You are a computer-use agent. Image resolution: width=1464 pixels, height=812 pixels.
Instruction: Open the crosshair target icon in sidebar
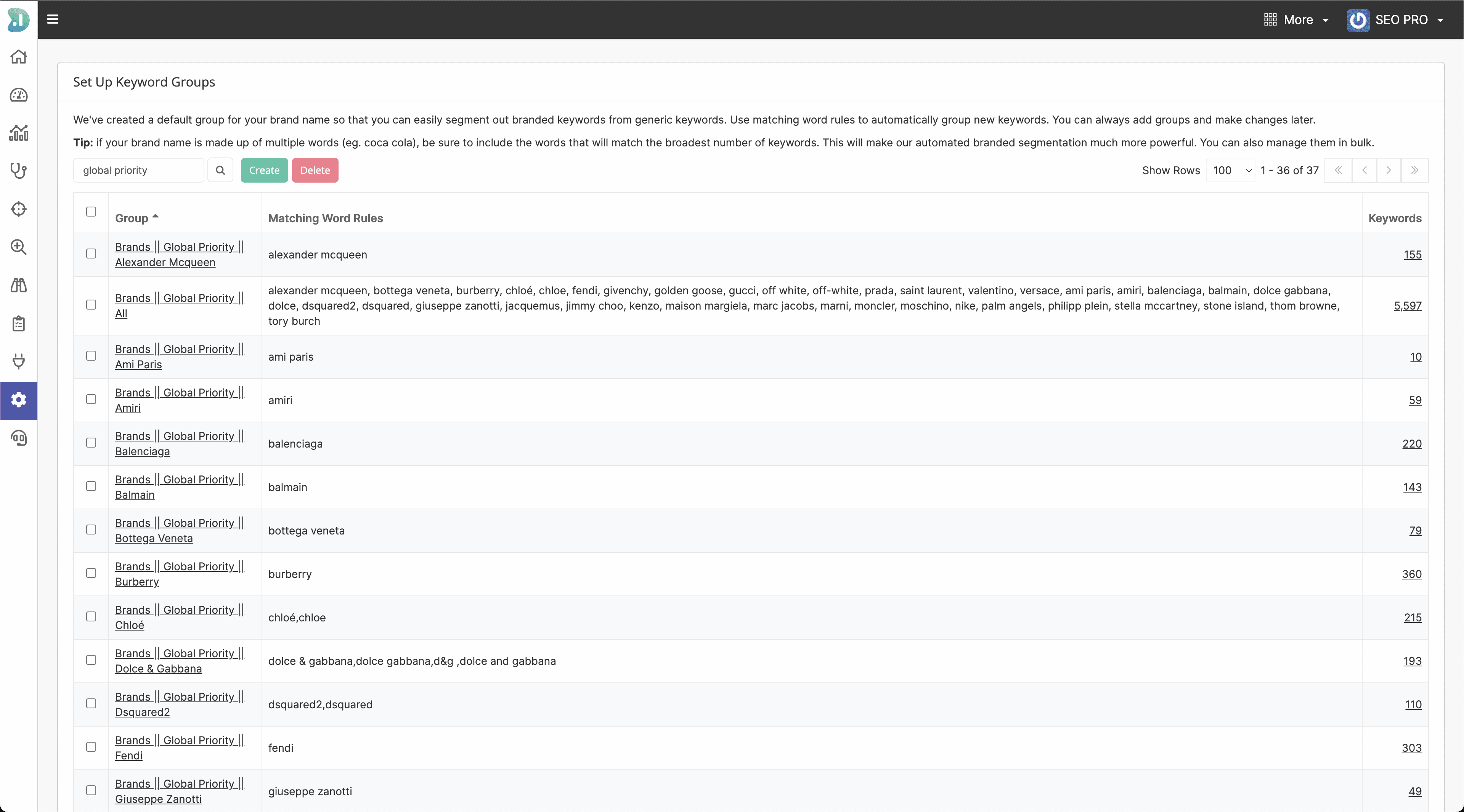coord(19,209)
